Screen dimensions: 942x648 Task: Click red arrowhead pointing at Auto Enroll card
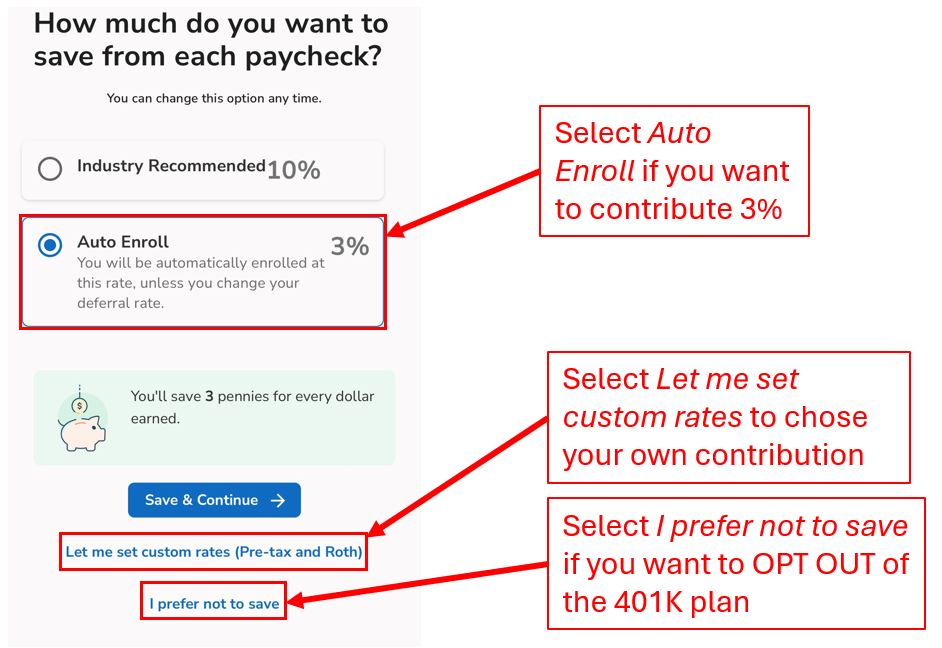click(399, 227)
